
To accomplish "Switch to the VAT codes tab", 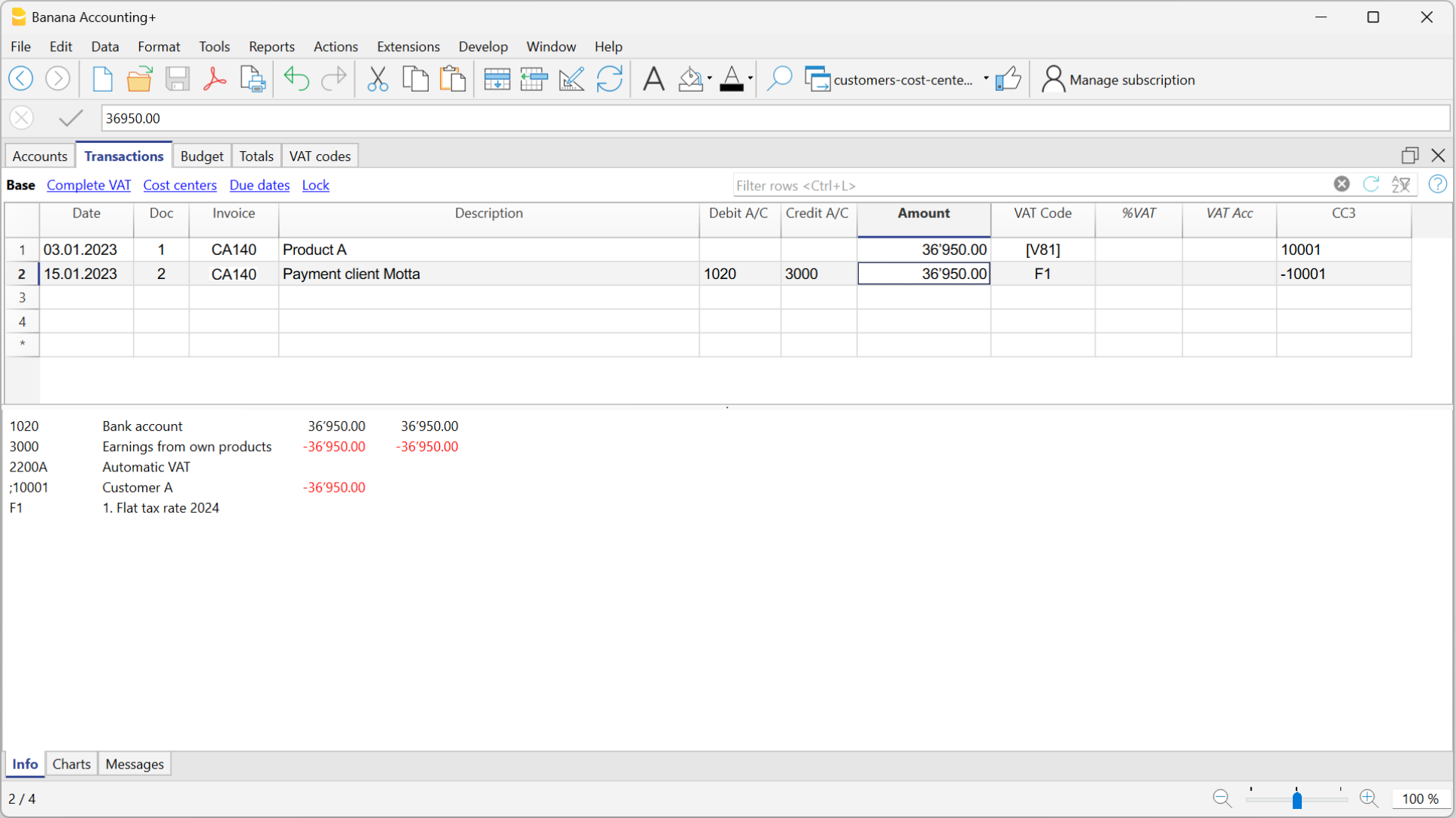I will (x=320, y=156).
